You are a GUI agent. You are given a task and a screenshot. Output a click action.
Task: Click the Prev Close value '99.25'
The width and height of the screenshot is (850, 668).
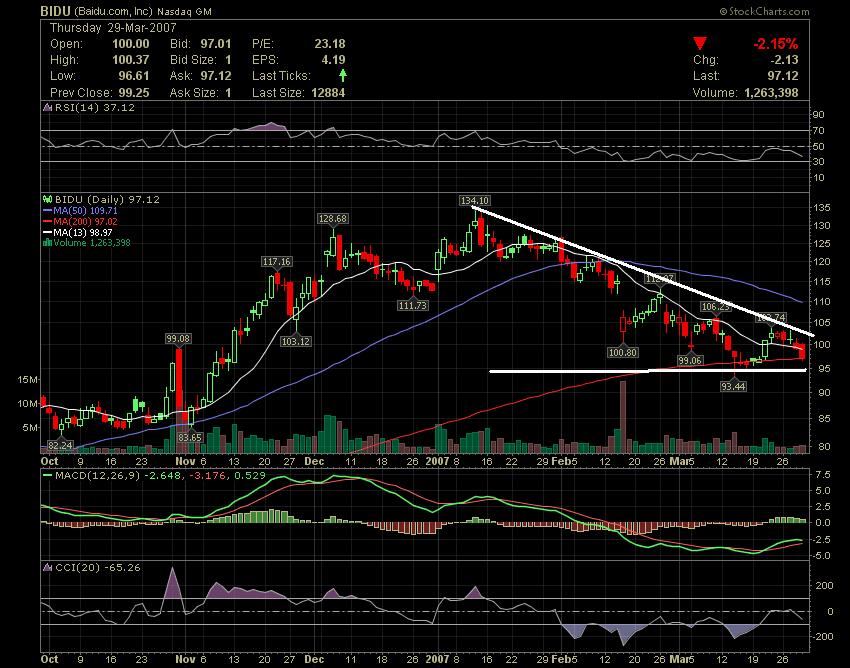click(134, 93)
